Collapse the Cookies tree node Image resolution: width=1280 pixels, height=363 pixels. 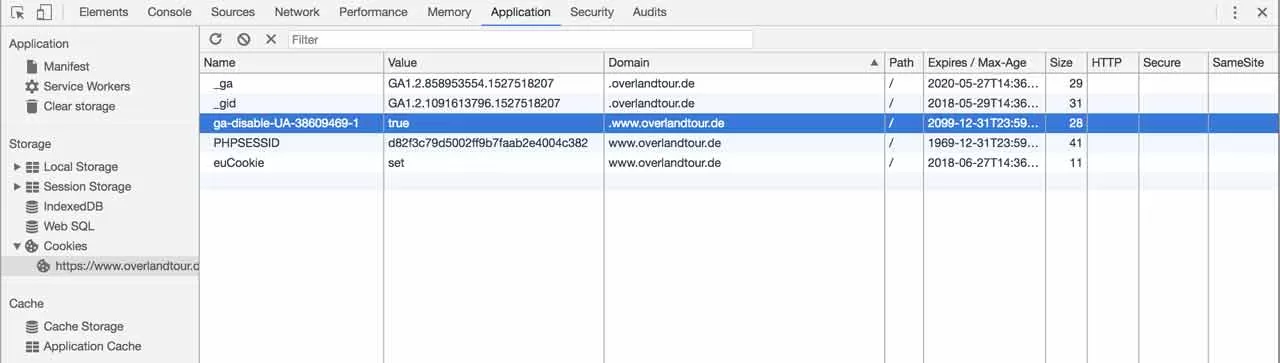coord(17,246)
